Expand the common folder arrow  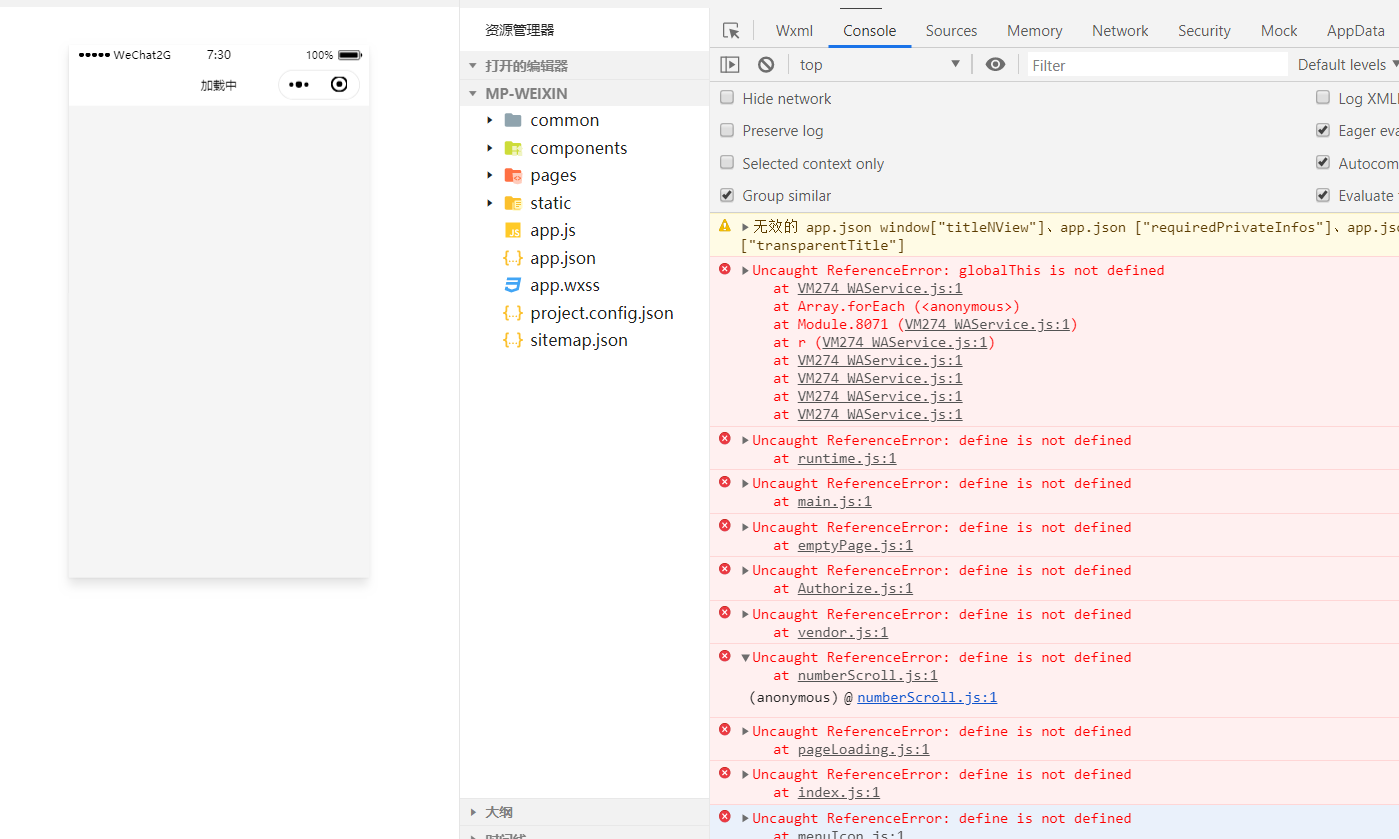click(x=490, y=120)
